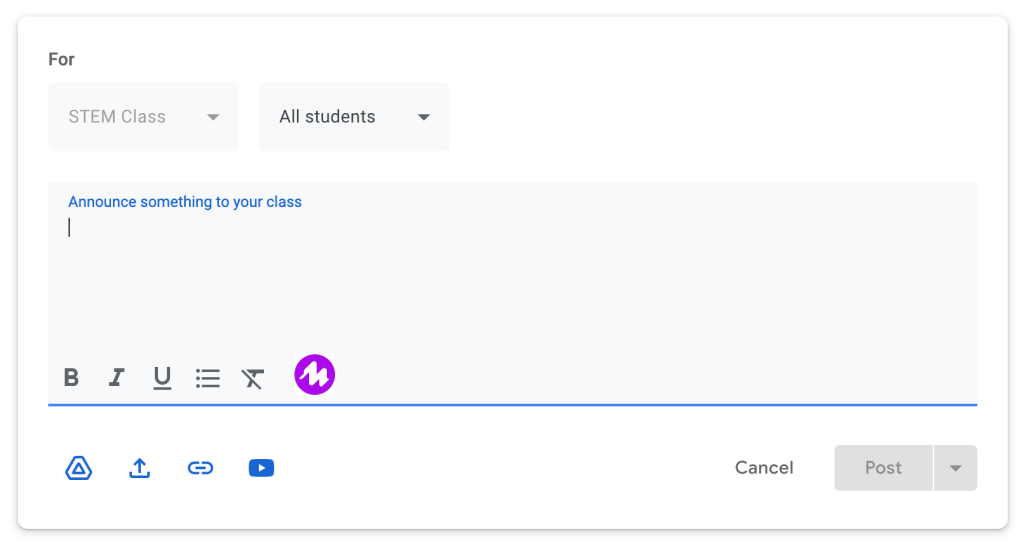This screenshot has height=546, width=1023.
Task: Open the arrow menu beside Post
Action: pos(956,468)
